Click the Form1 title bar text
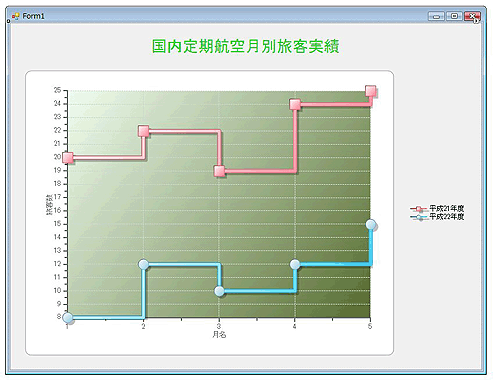500x380 pixels. pyautogui.click(x=33, y=16)
